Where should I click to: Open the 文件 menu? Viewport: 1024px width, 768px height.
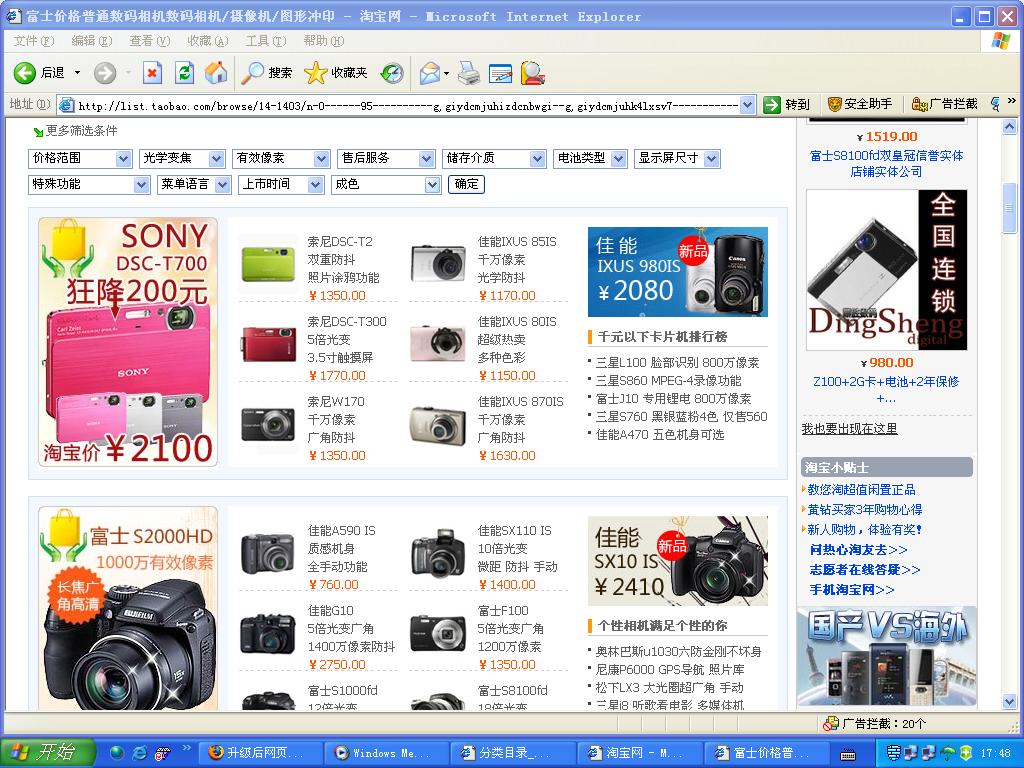tap(33, 40)
